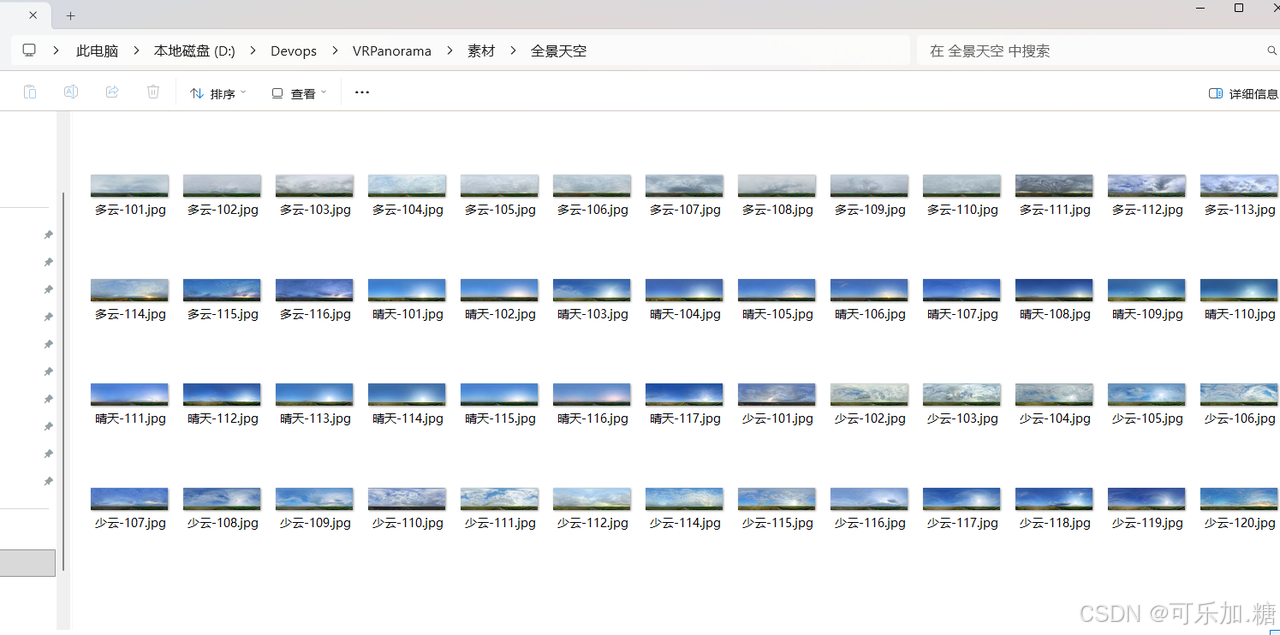The height and width of the screenshot is (635, 1280).
Task: Click the file name 多云-109.jpg
Action: (870, 210)
